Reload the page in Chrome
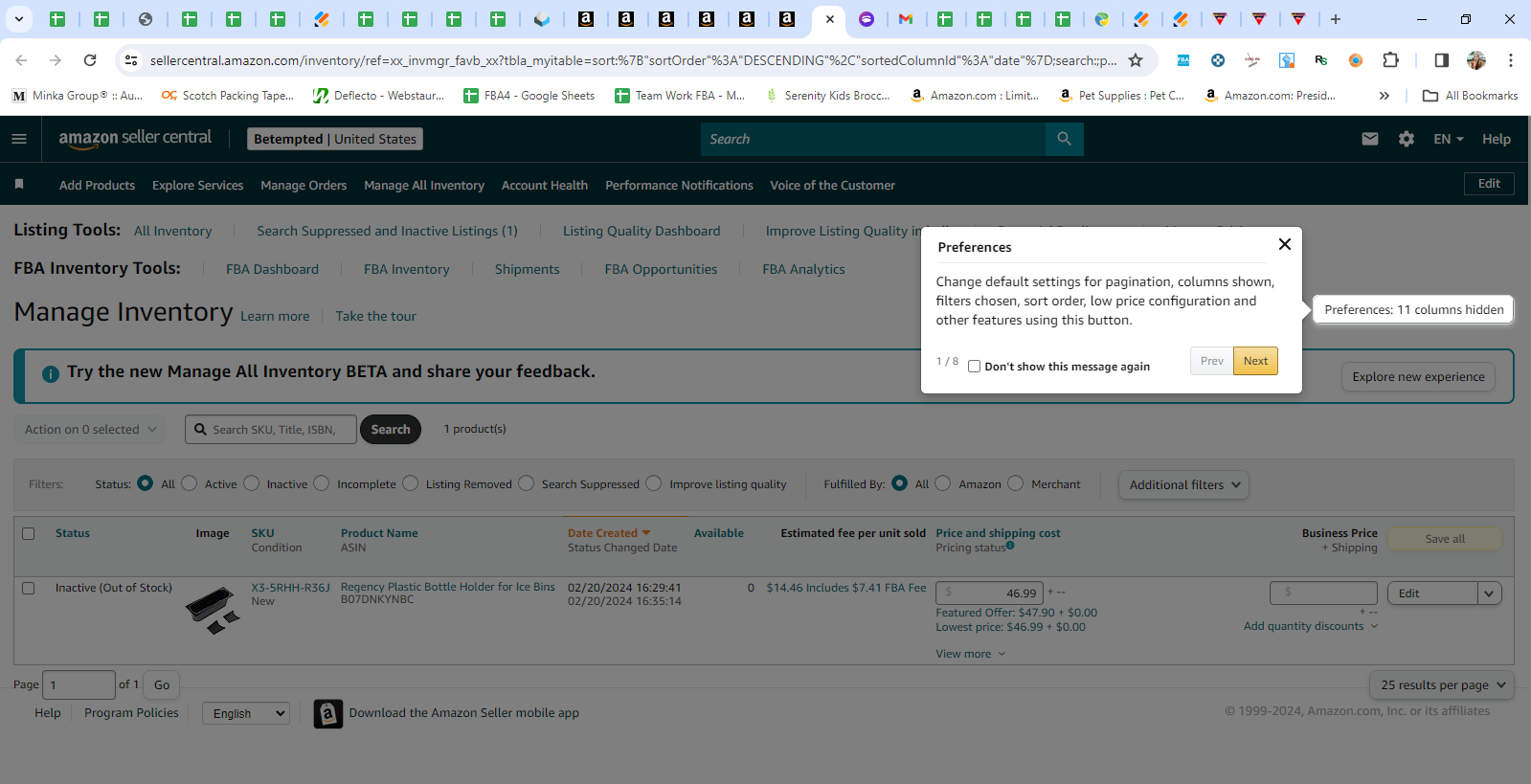 pyautogui.click(x=90, y=60)
